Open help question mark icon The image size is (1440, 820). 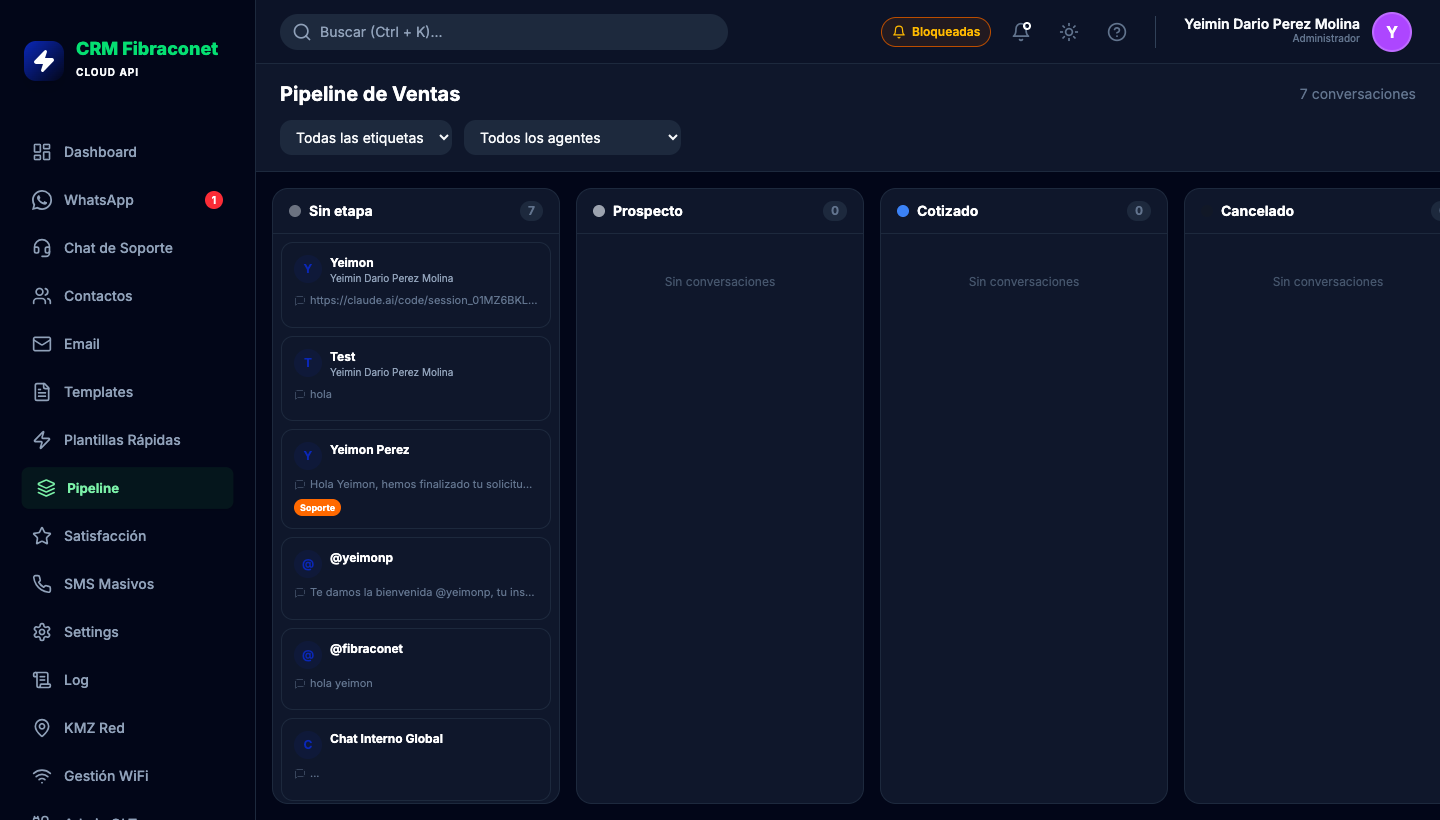coord(1117,32)
